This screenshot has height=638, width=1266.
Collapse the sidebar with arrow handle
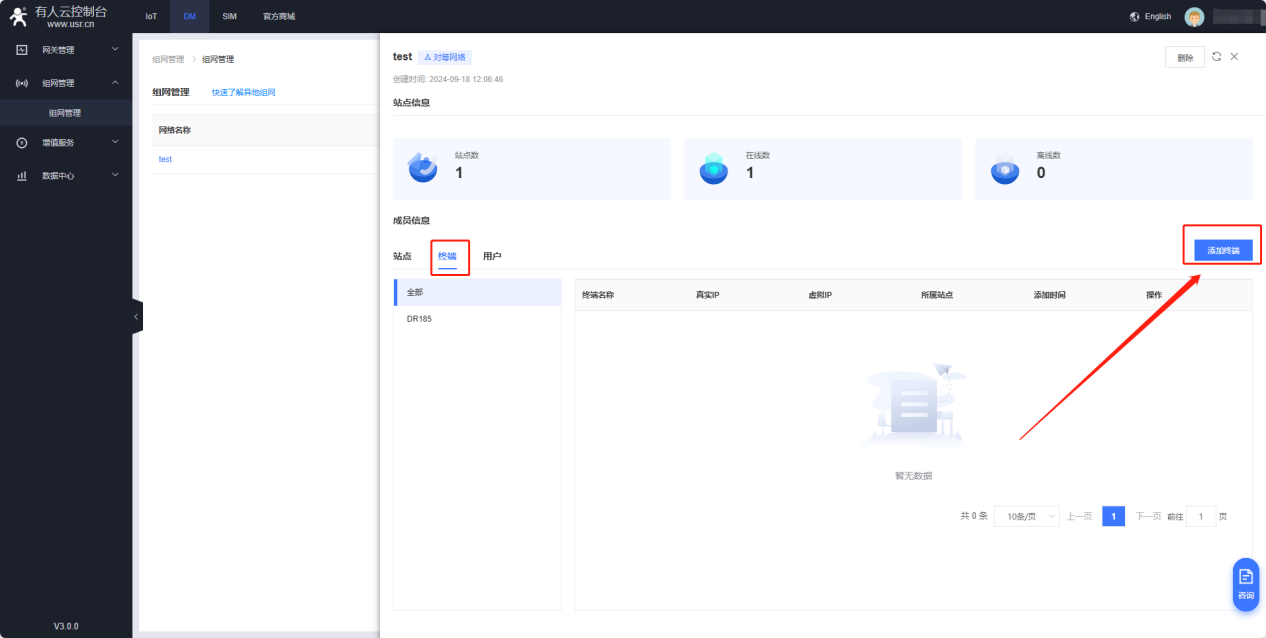[x=136, y=316]
